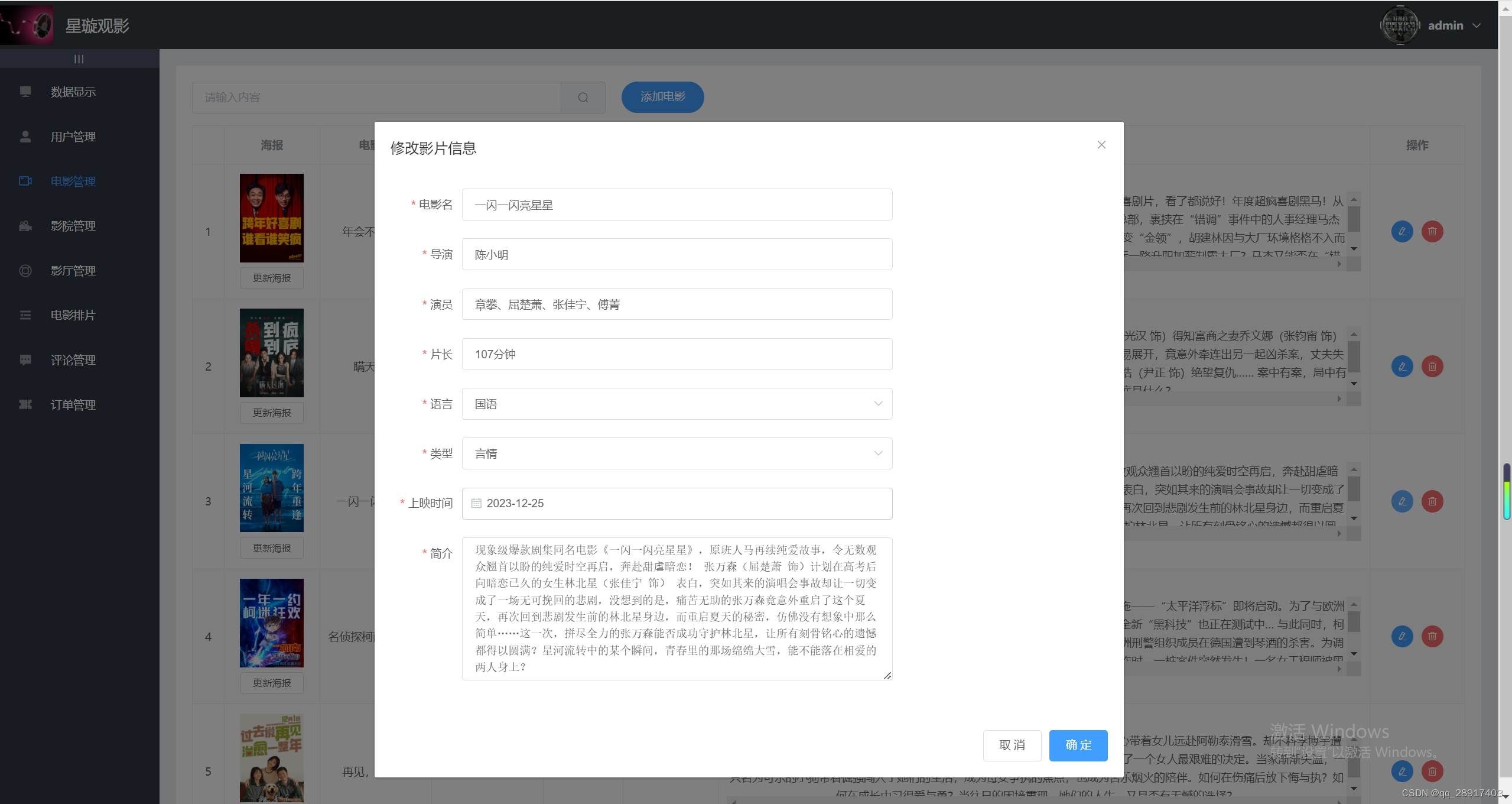
Task: Click the 取消 cancel button
Action: point(1012,745)
